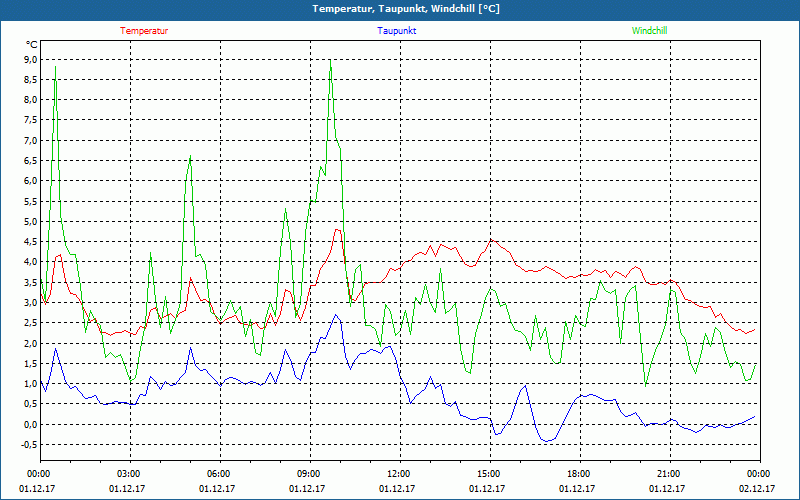Click the 09:00 time label

tap(310, 474)
